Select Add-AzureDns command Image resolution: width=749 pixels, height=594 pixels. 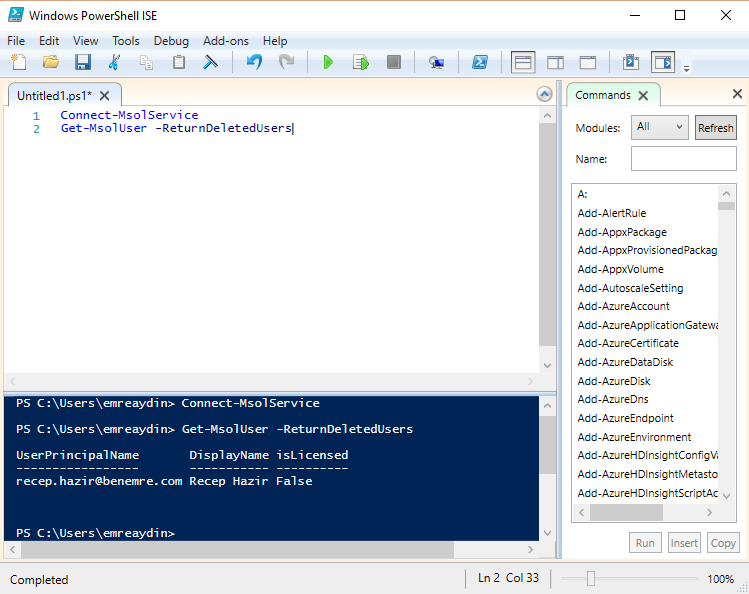tap(613, 399)
